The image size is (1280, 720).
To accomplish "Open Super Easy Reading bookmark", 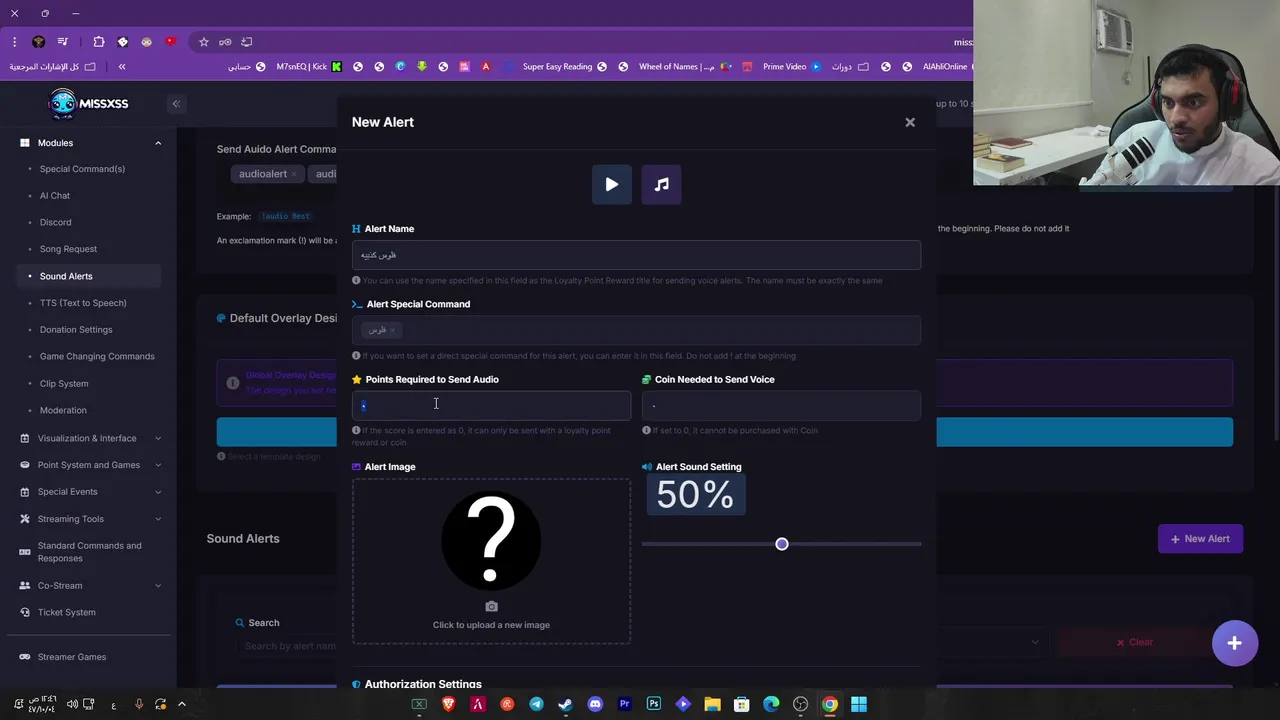I will click(x=564, y=67).
